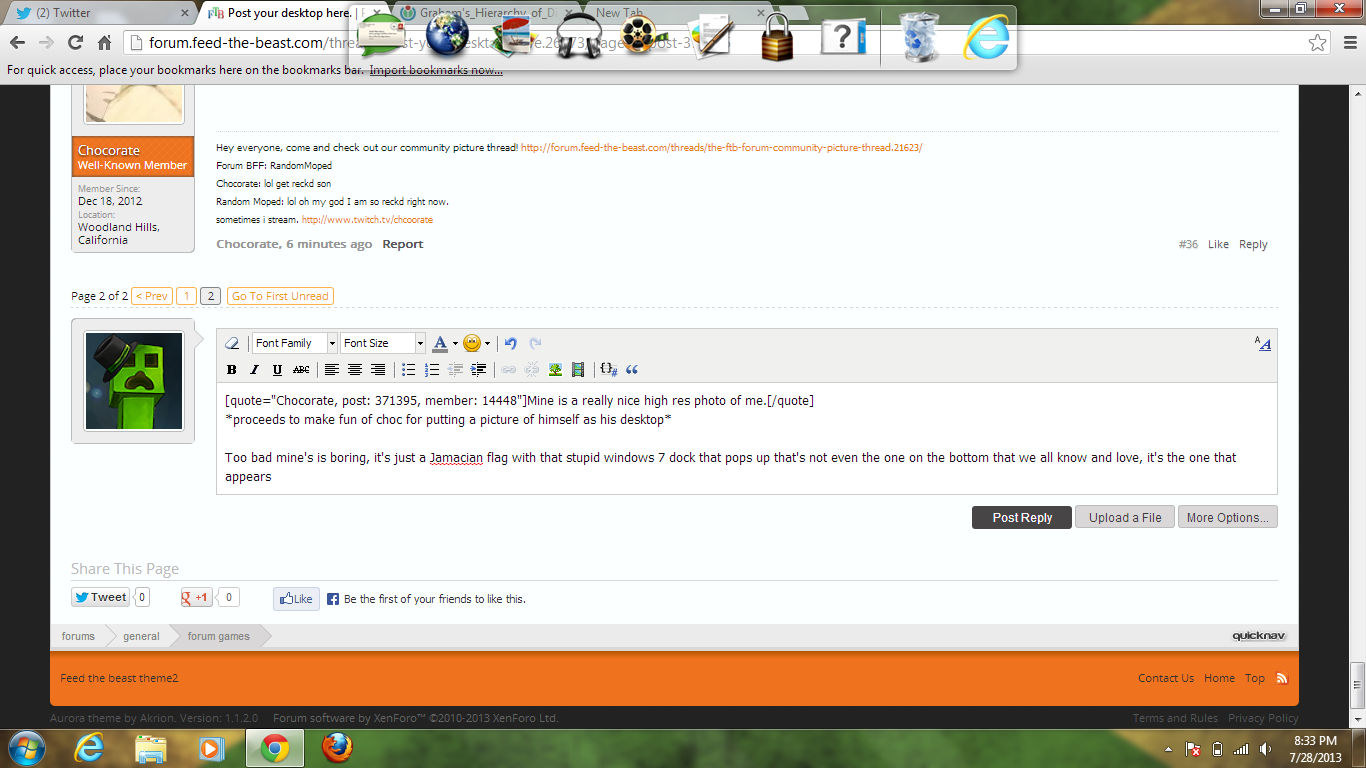Image resolution: width=1366 pixels, height=768 pixels.
Task: Bookmark page with the star icon
Action: [1318, 42]
